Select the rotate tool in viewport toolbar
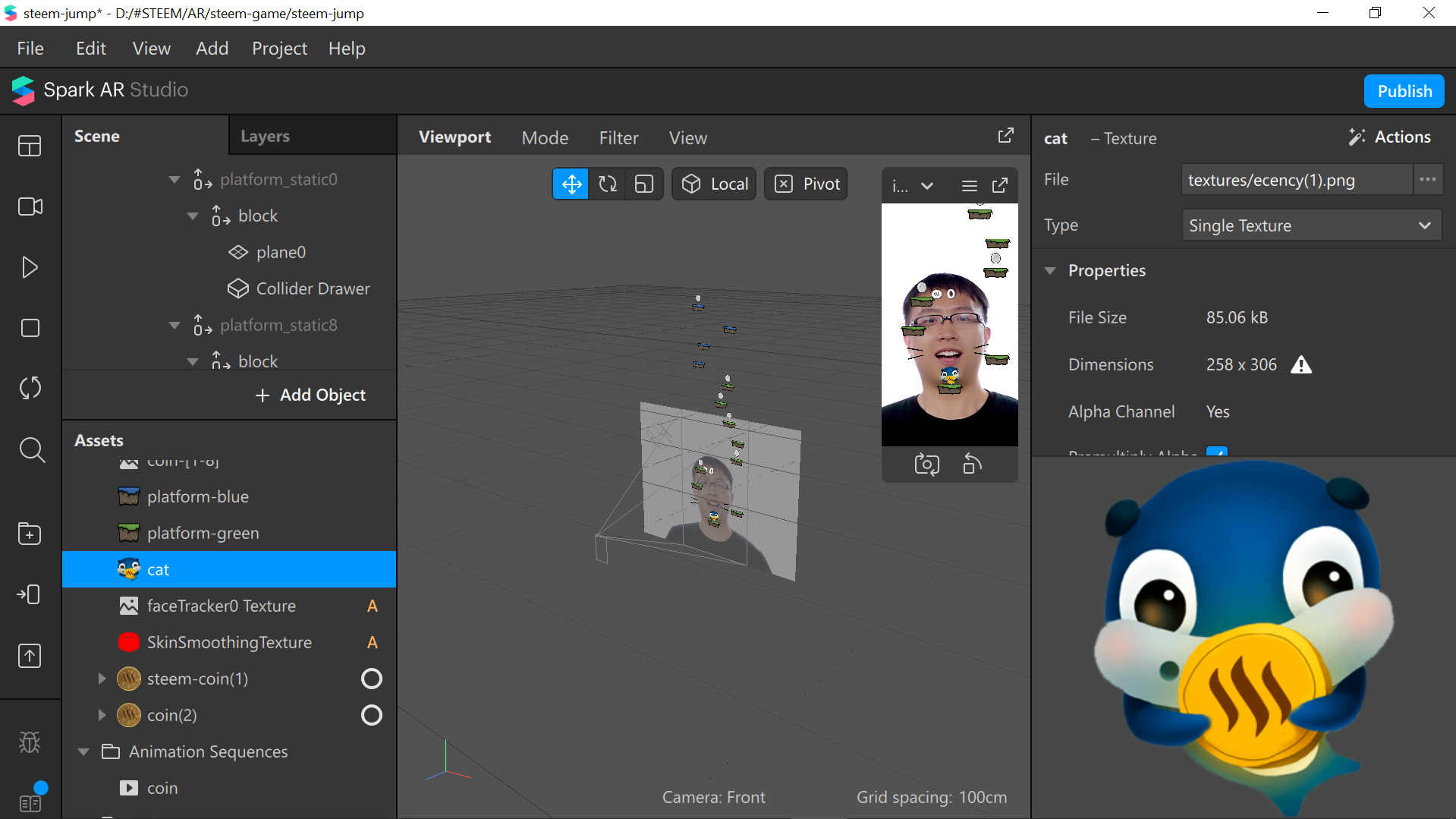Screen dimensions: 1456x819 click(608, 184)
